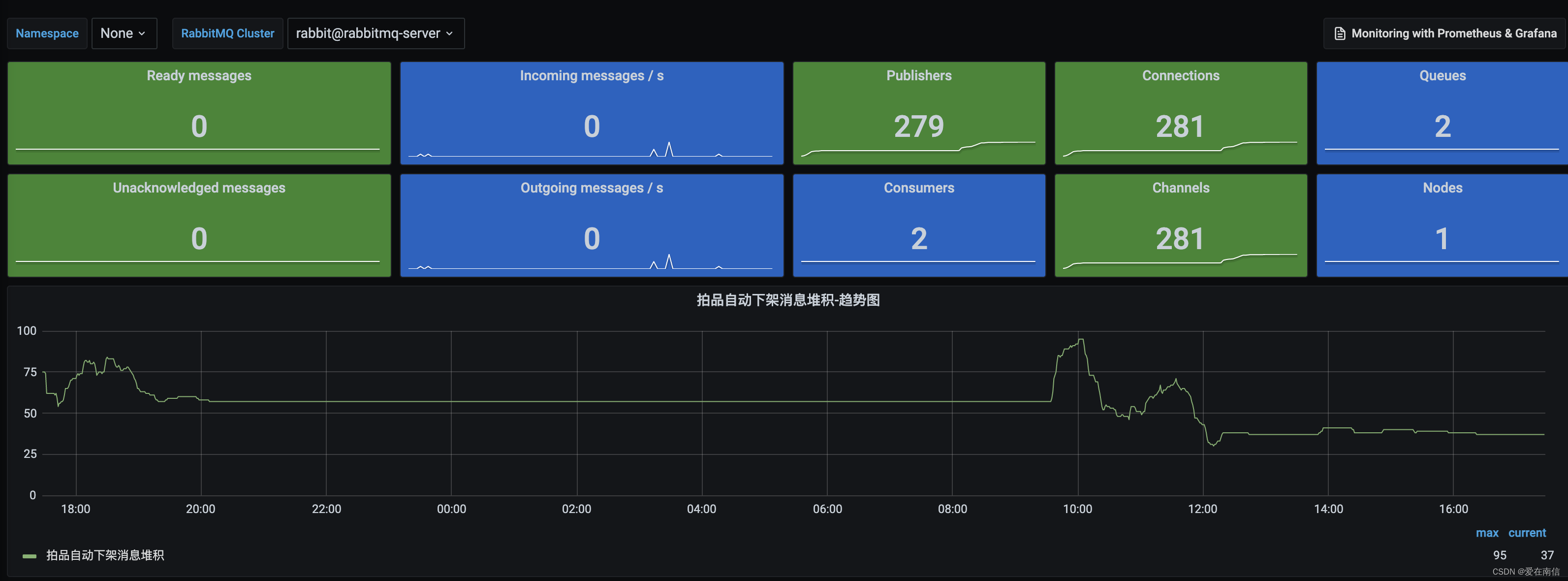Click the RabbitMQ Cluster variable label

228,33
